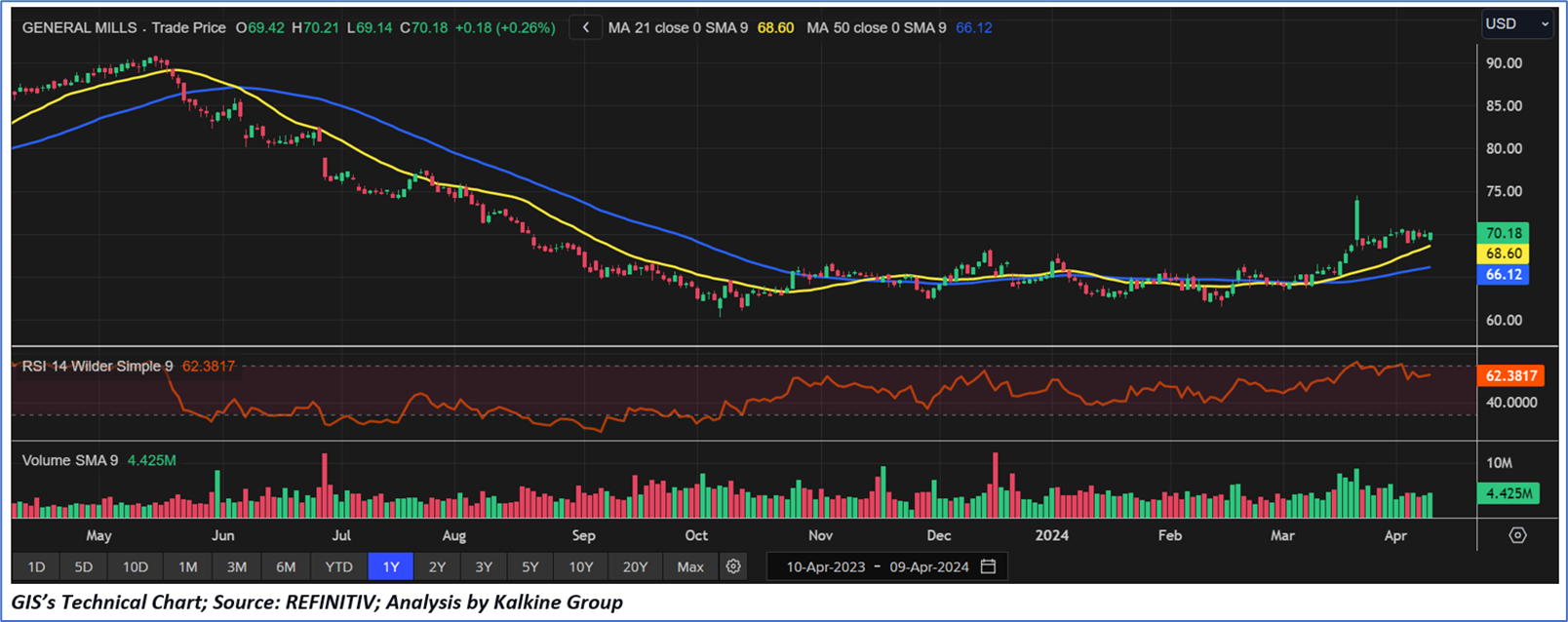Open chart settings gear icon
This screenshot has width=1568, height=622.
[733, 566]
